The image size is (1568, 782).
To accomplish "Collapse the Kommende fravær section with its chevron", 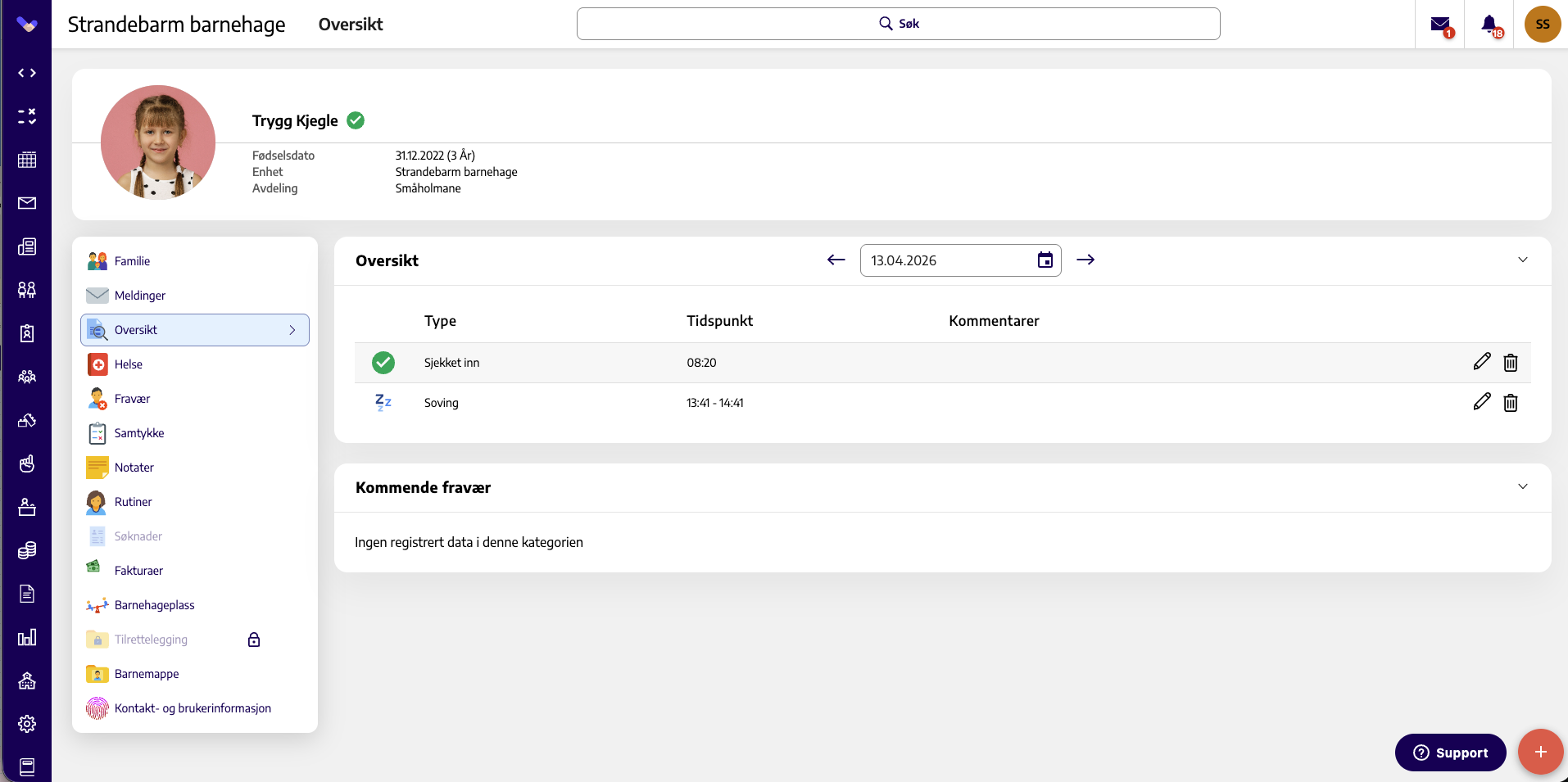I will click(1523, 486).
